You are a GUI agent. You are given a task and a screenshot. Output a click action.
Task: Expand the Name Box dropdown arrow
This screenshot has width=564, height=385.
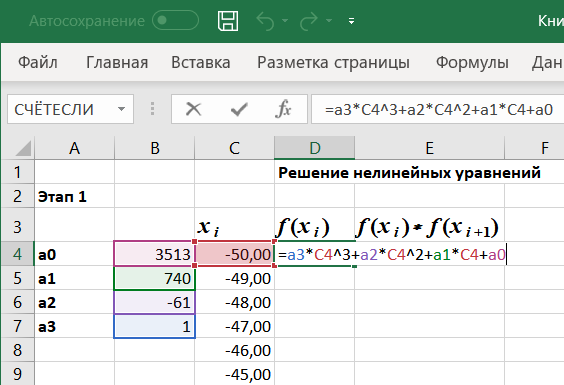coord(122,109)
